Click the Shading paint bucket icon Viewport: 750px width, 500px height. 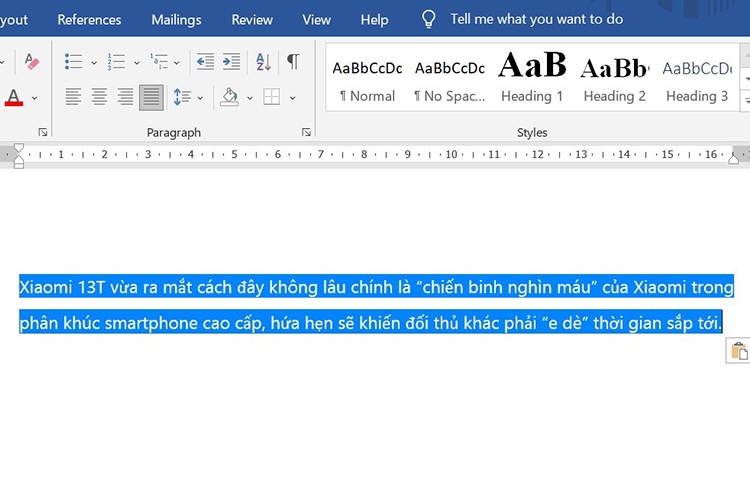tap(230, 97)
